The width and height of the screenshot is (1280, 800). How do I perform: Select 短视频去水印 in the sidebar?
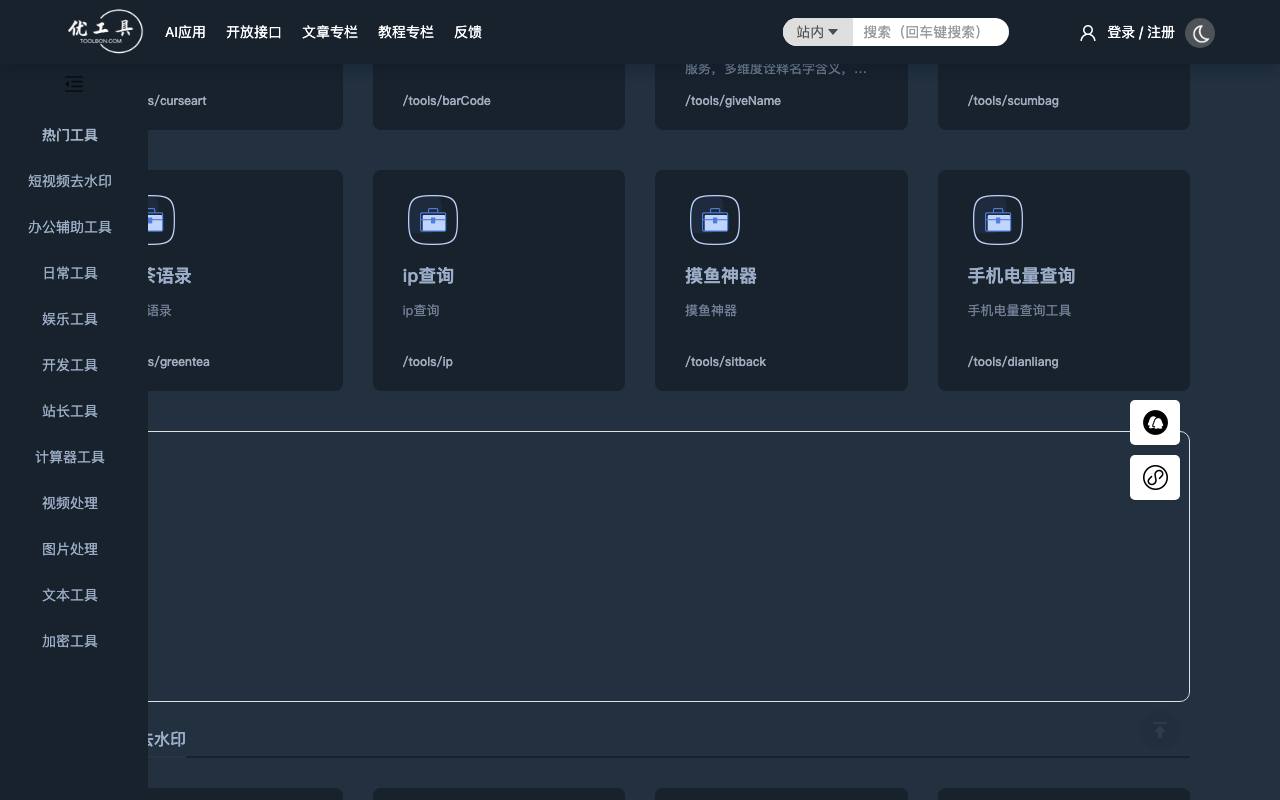(x=70, y=181)
